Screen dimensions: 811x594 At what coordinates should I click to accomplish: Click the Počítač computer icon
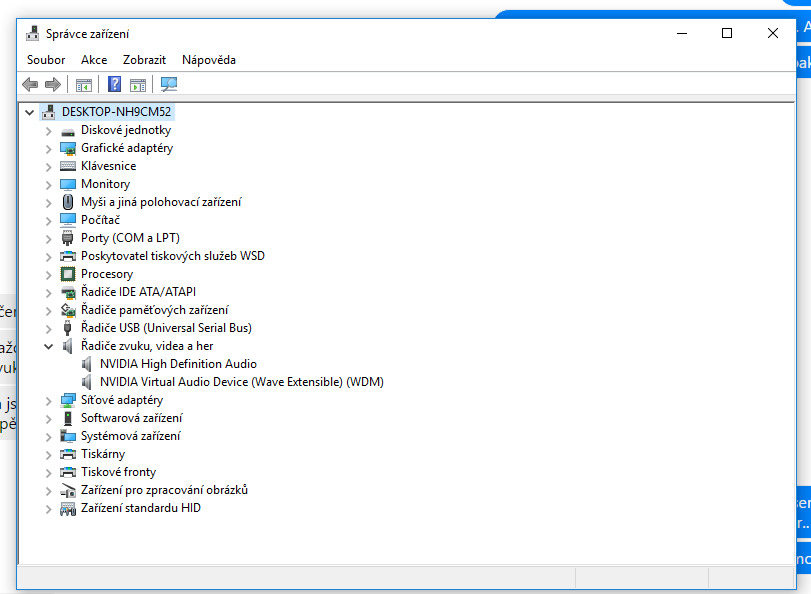pyautogui.click(x=68, y=220)
